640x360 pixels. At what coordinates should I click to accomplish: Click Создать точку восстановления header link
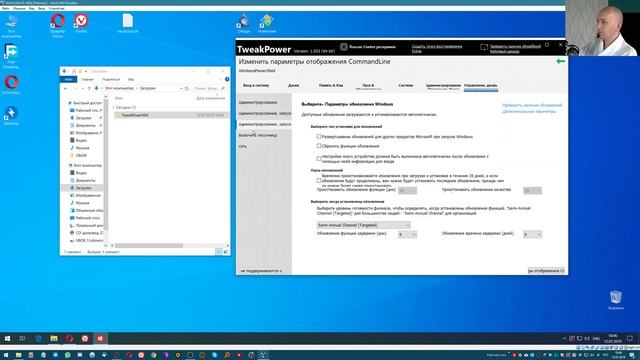point(437,46)
